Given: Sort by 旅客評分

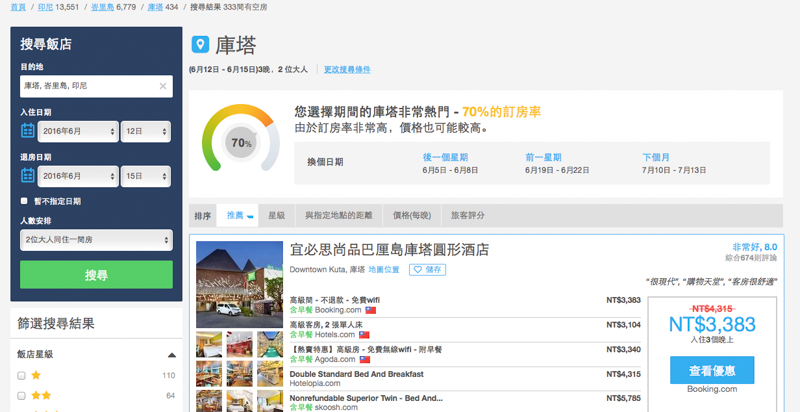Looking at the screenshot, I should click(467, 216).
